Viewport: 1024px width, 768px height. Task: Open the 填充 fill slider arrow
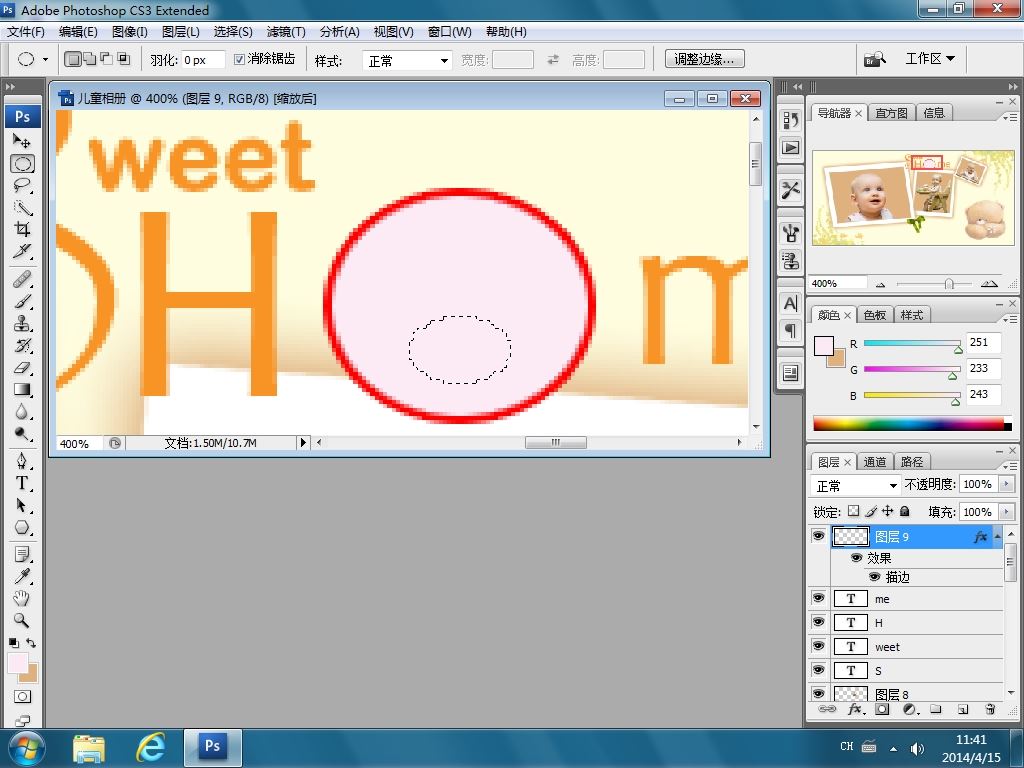tap(1007, 511)
